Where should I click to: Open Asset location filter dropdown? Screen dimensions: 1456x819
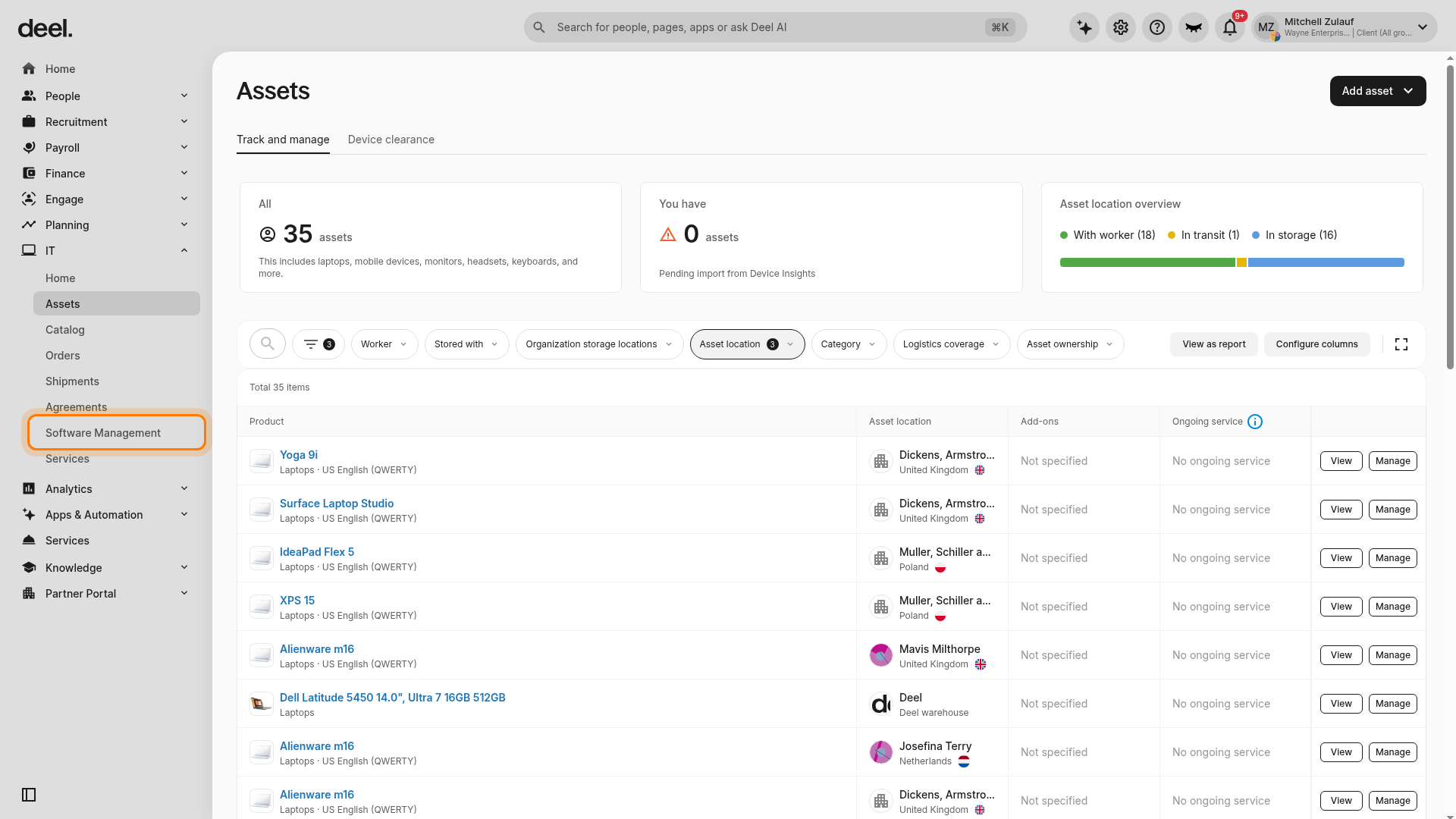[747, 344]
